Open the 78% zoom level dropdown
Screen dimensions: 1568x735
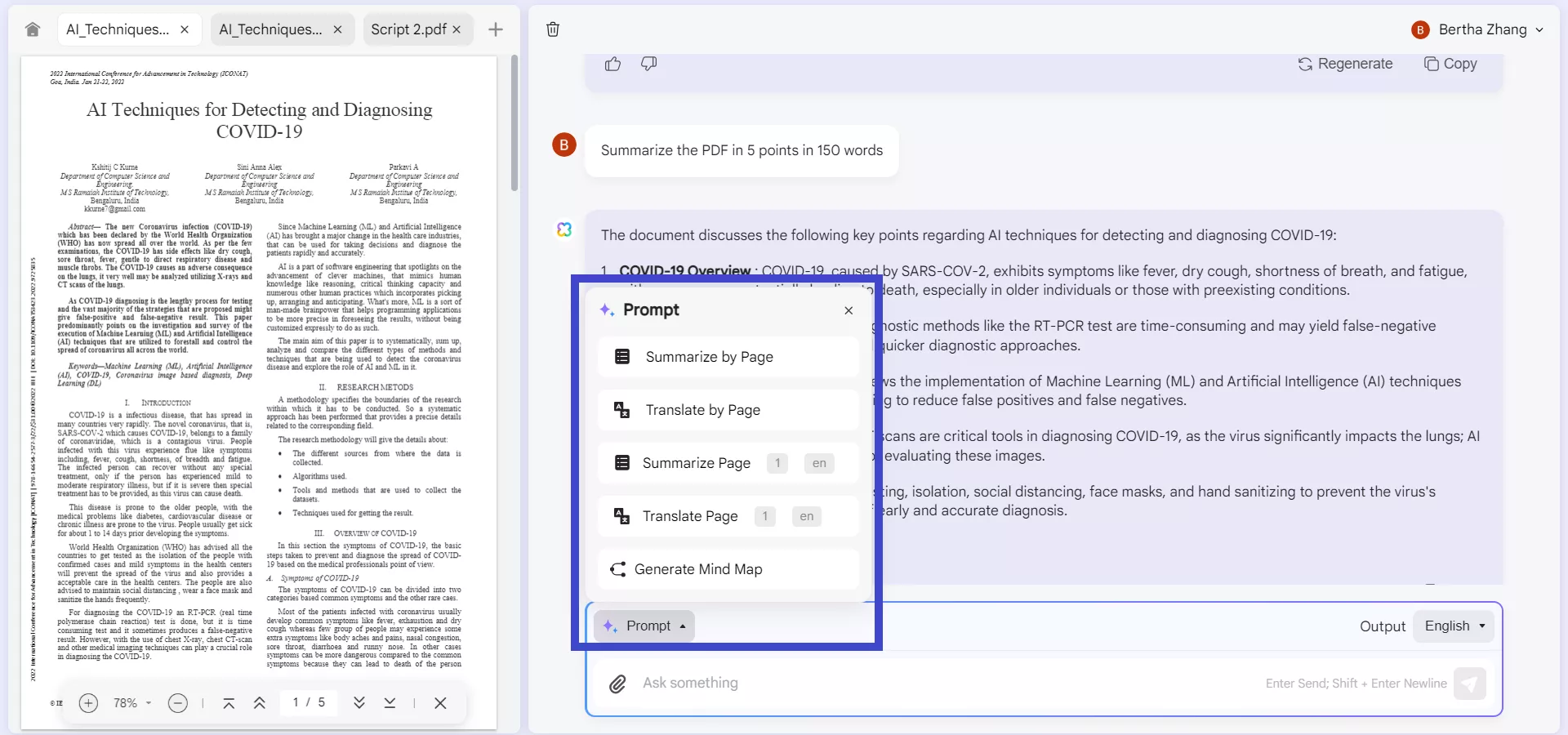pyautogui.click(x=132, y=703)
